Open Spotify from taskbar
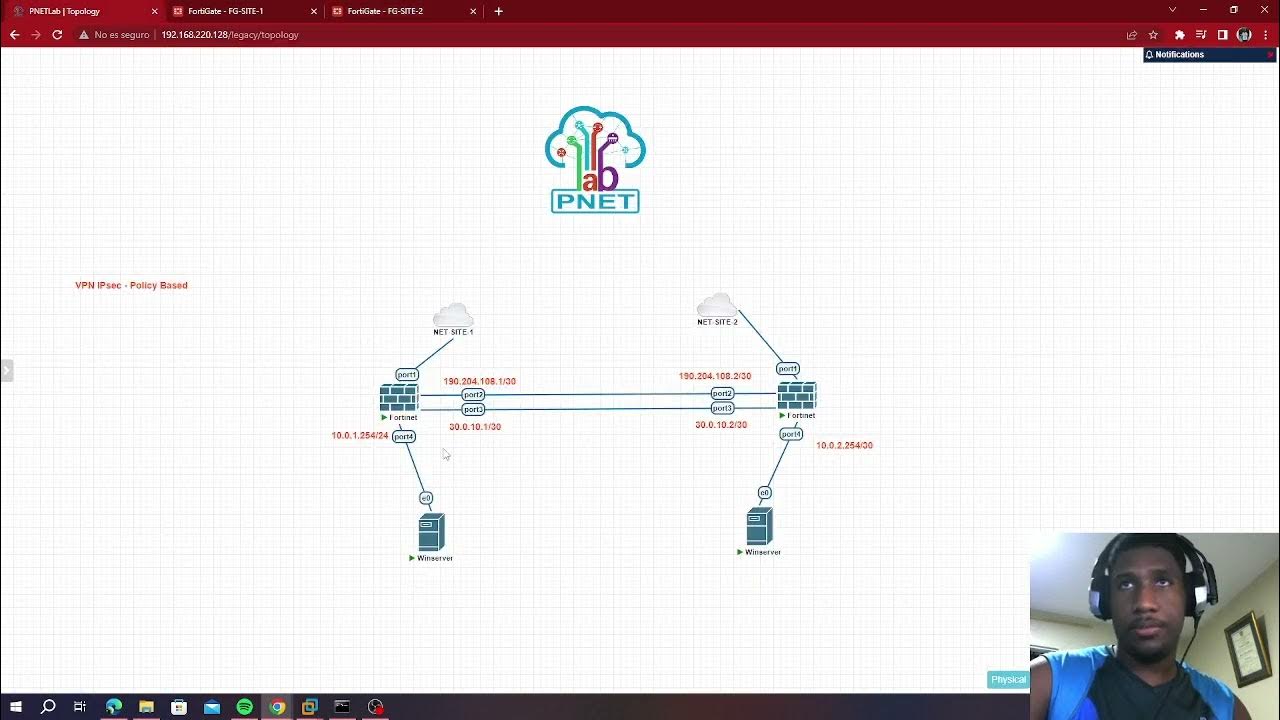Image resolution: width=1280 pixels, height=720 pixels. pyautogui.click(x=245, y=707)
